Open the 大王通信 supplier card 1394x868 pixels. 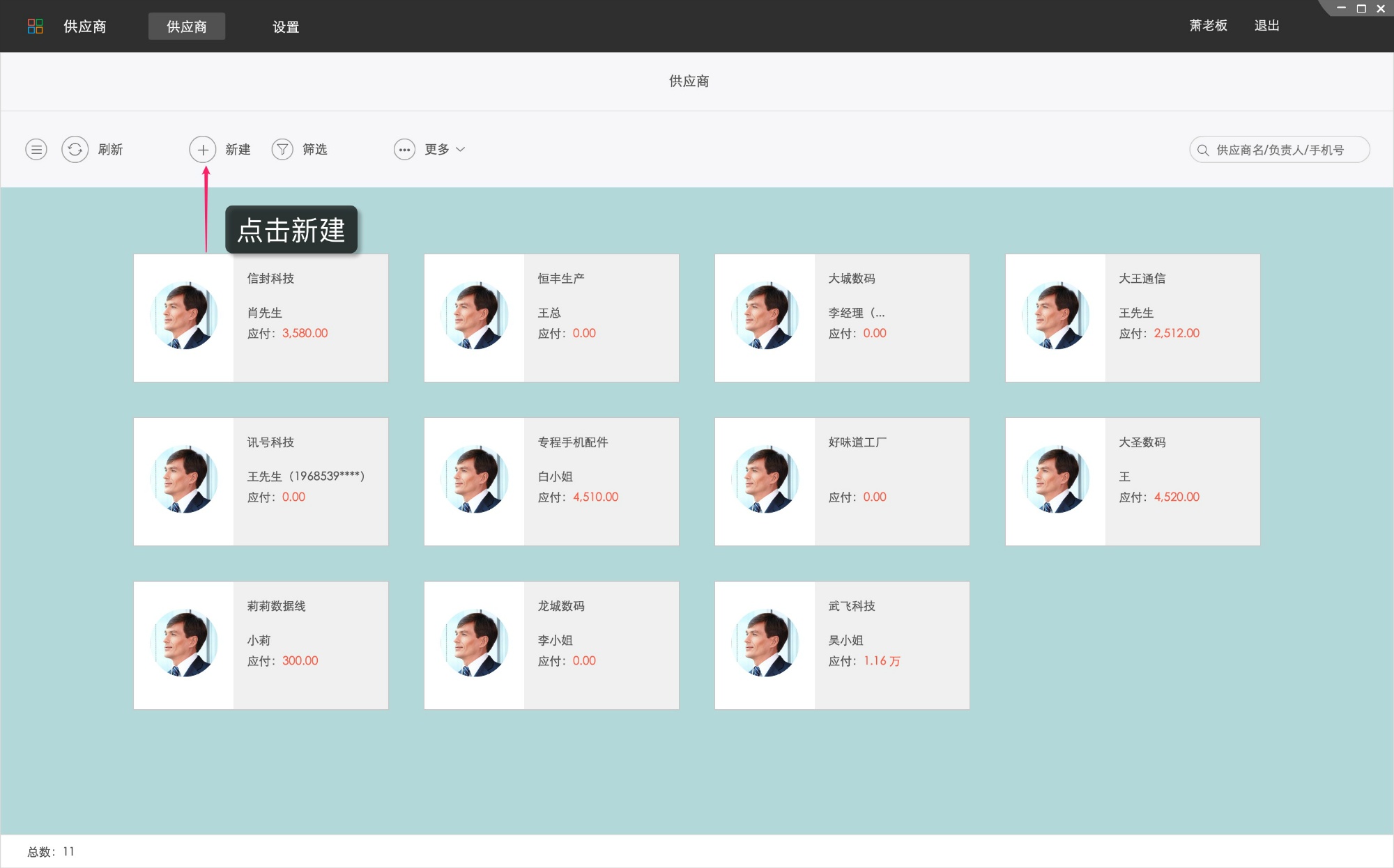click(x=1132, y=317)
